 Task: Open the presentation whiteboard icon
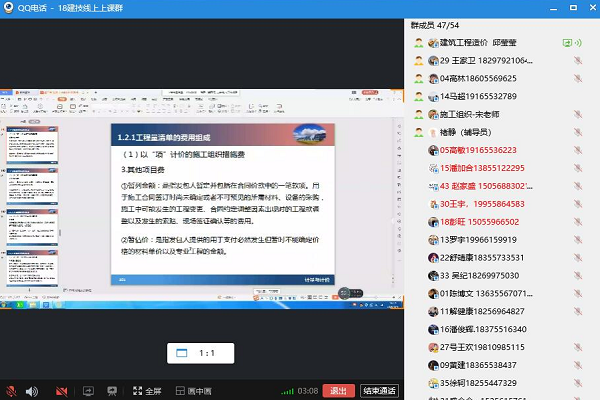[111, 391]
